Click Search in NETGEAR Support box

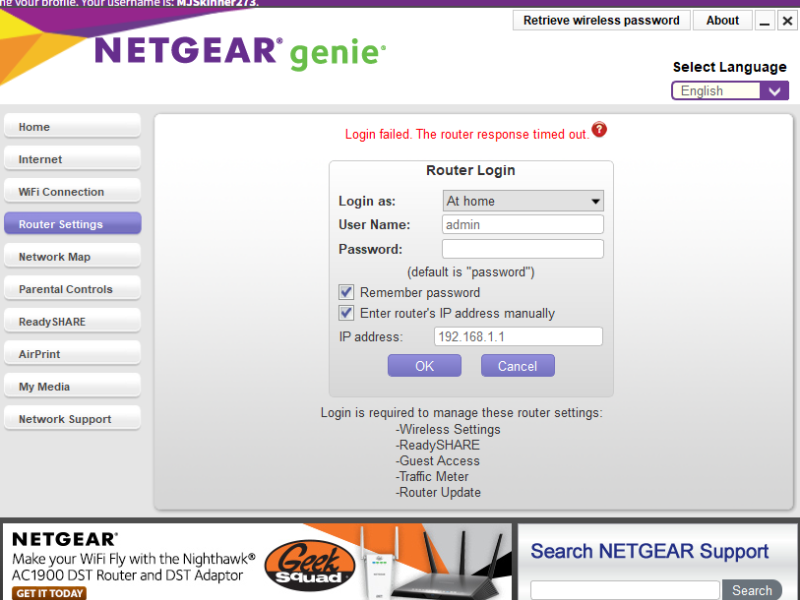752,590
